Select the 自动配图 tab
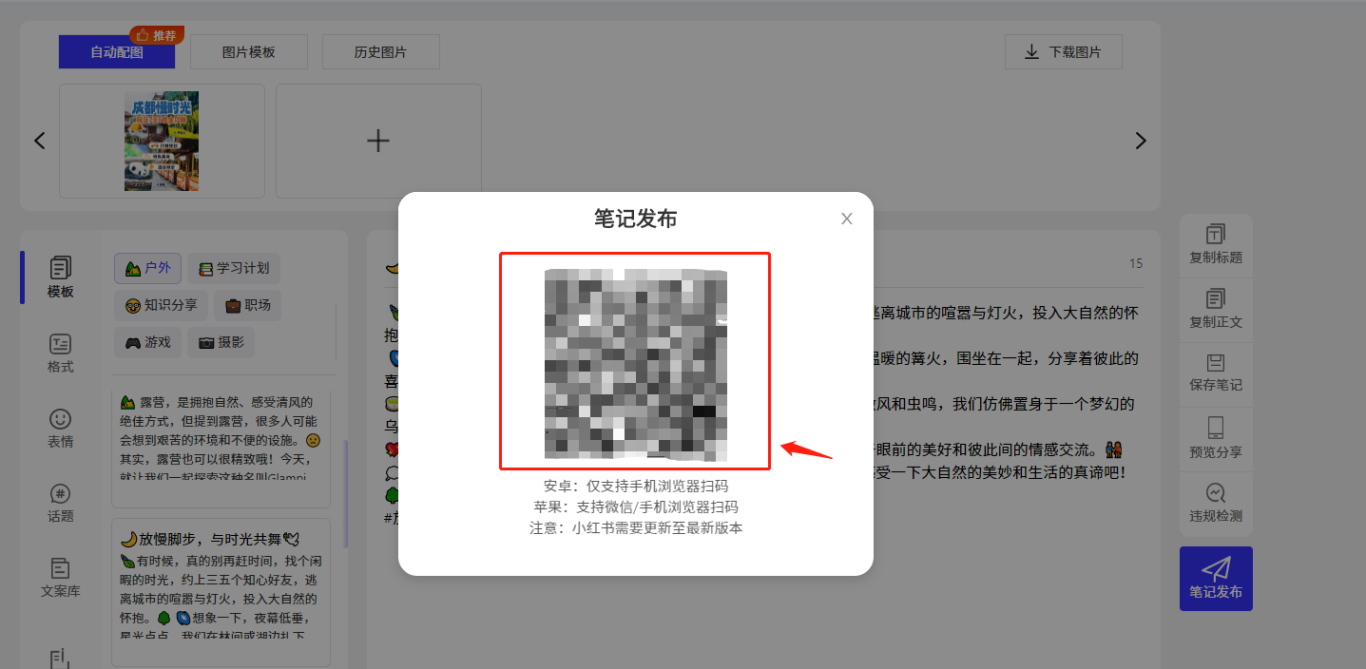Screen dimensions: 1366x669 116,52
